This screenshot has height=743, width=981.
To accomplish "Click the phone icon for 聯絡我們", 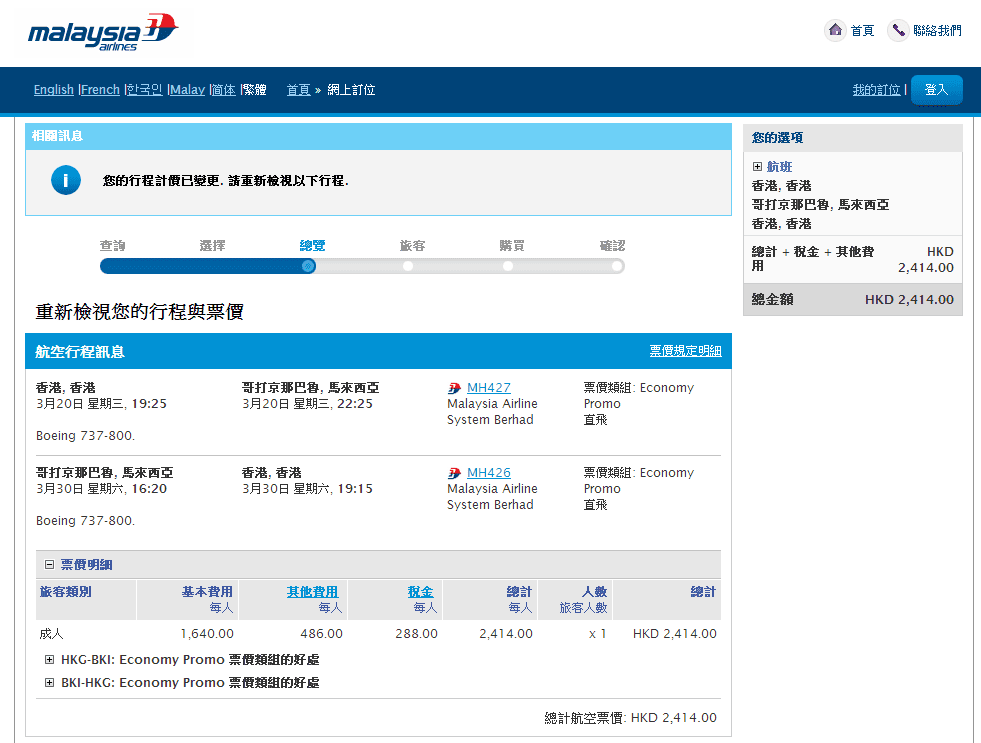I will point(898,31).
